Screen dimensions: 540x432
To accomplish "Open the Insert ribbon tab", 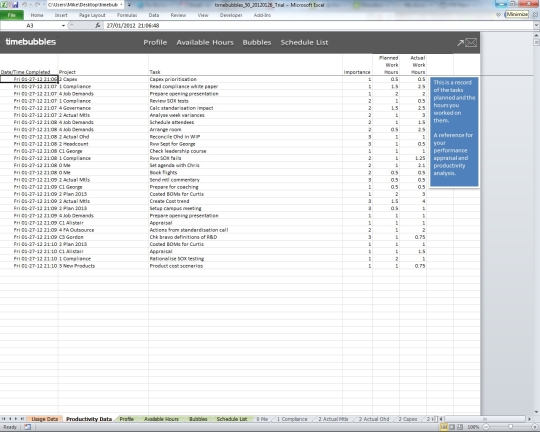I will pos(61,15).
